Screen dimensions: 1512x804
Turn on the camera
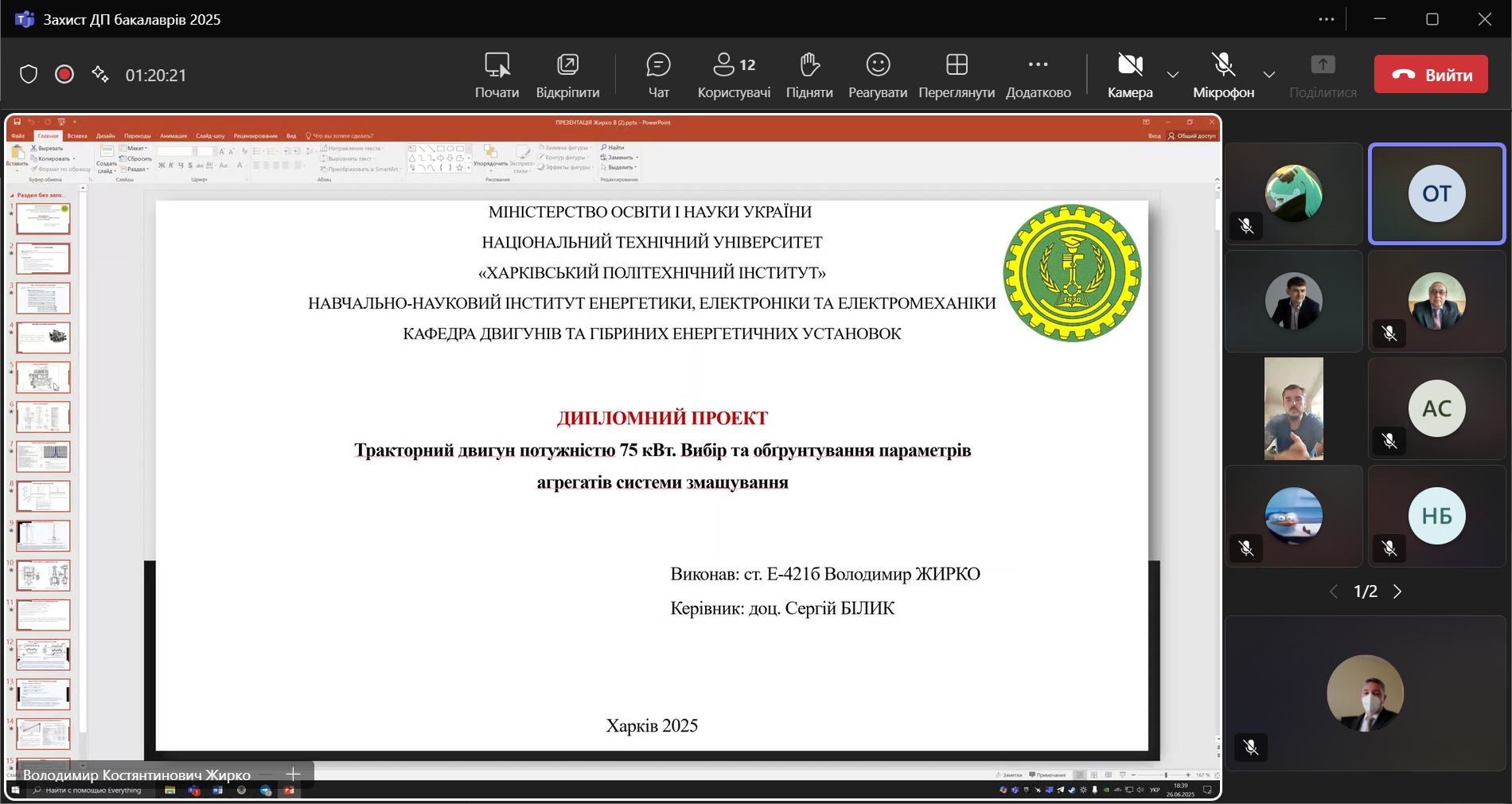tap(1129, 75)
